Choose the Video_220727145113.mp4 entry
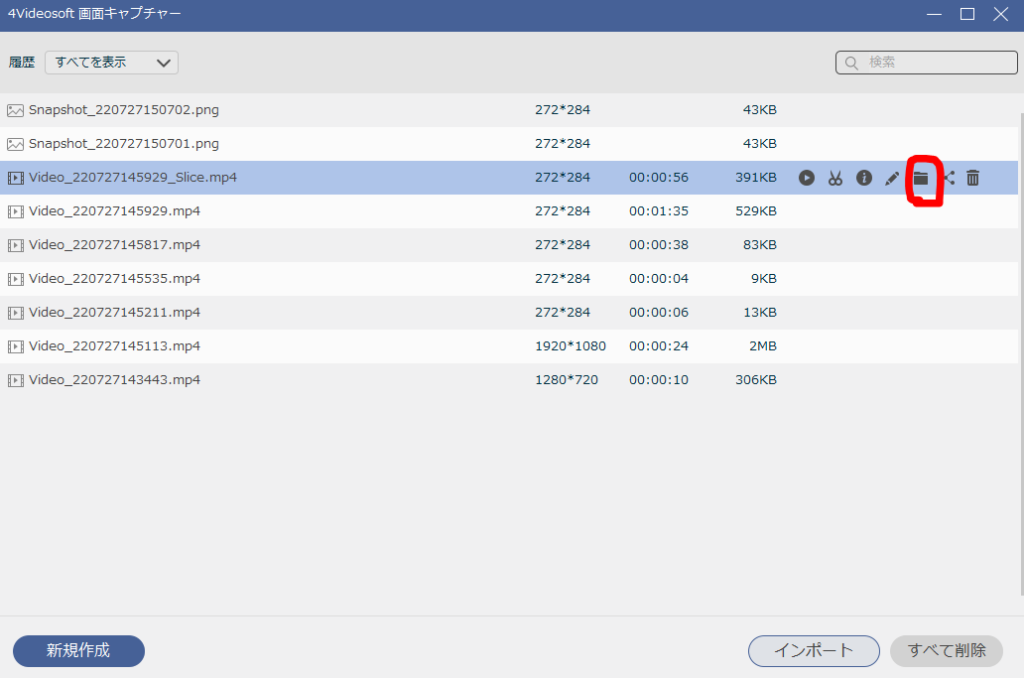Viewport: 1024px width, 678px height. click(114, 346)
